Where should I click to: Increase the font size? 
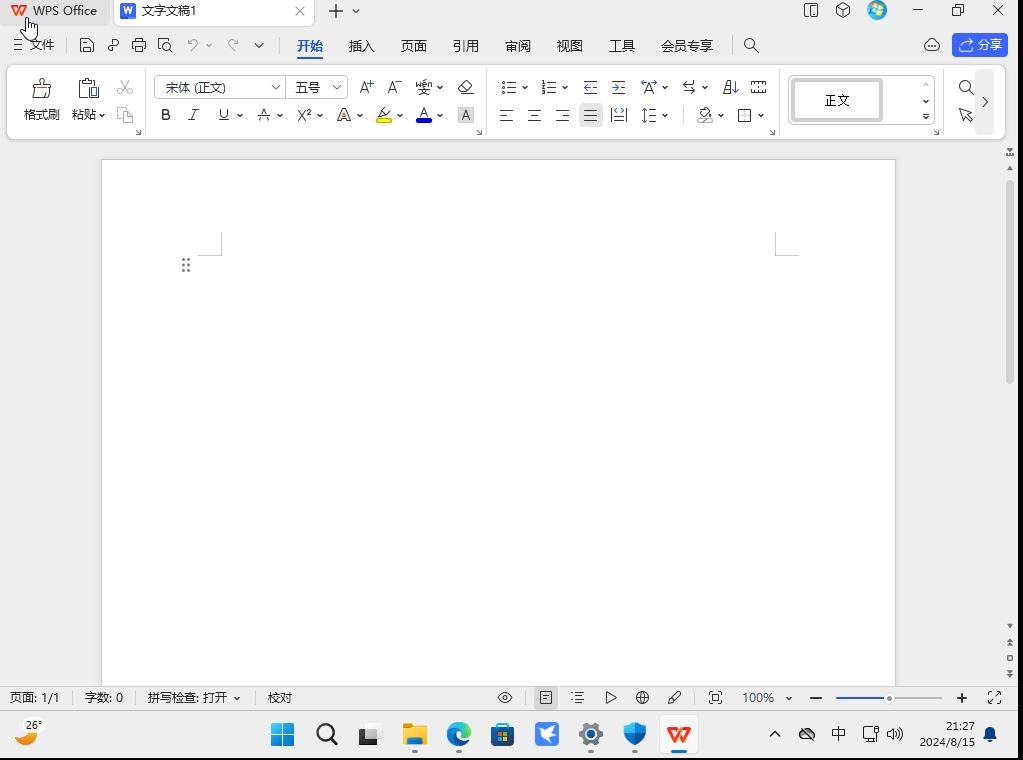pos(365,87)
